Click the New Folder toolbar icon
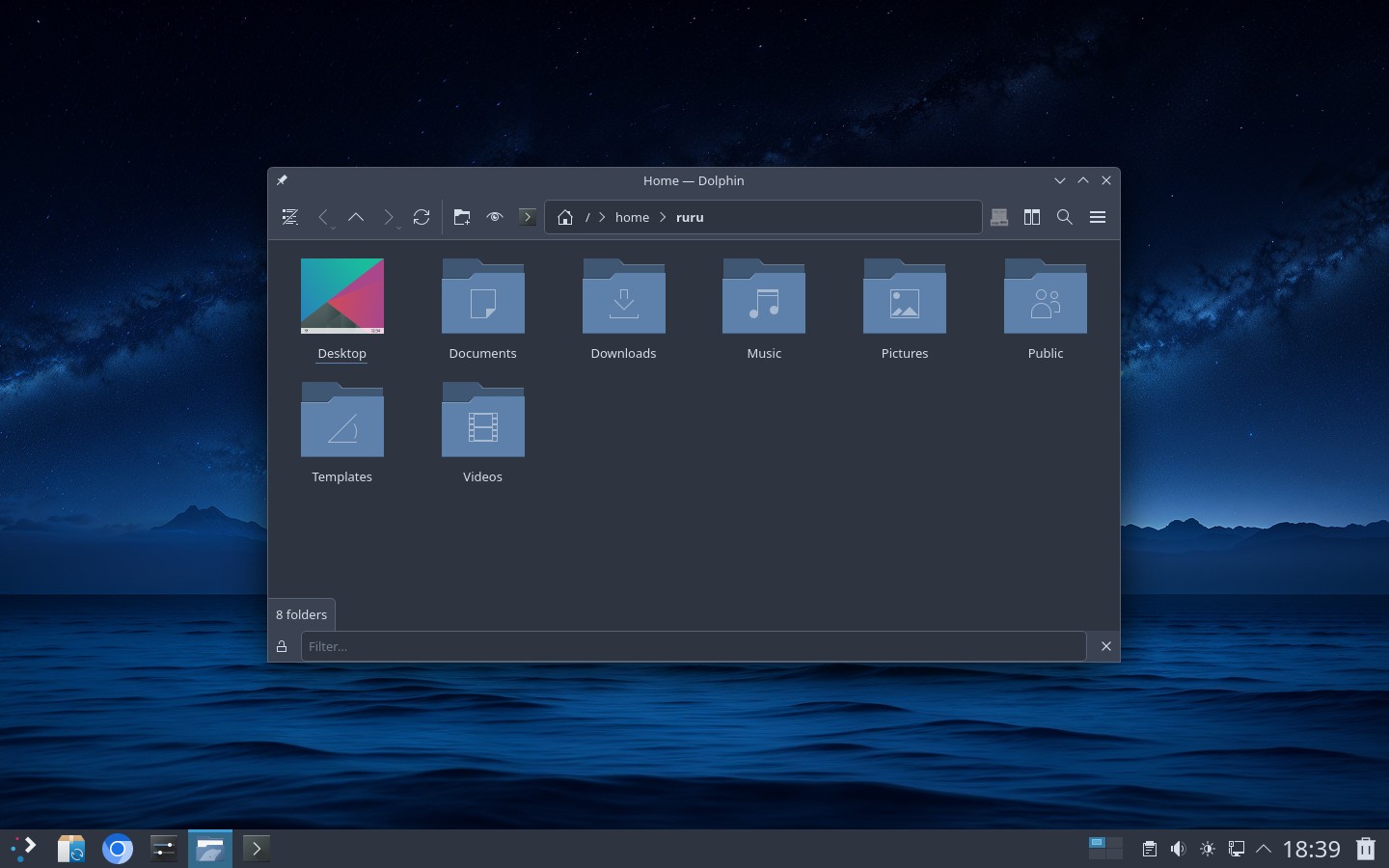 462,217
